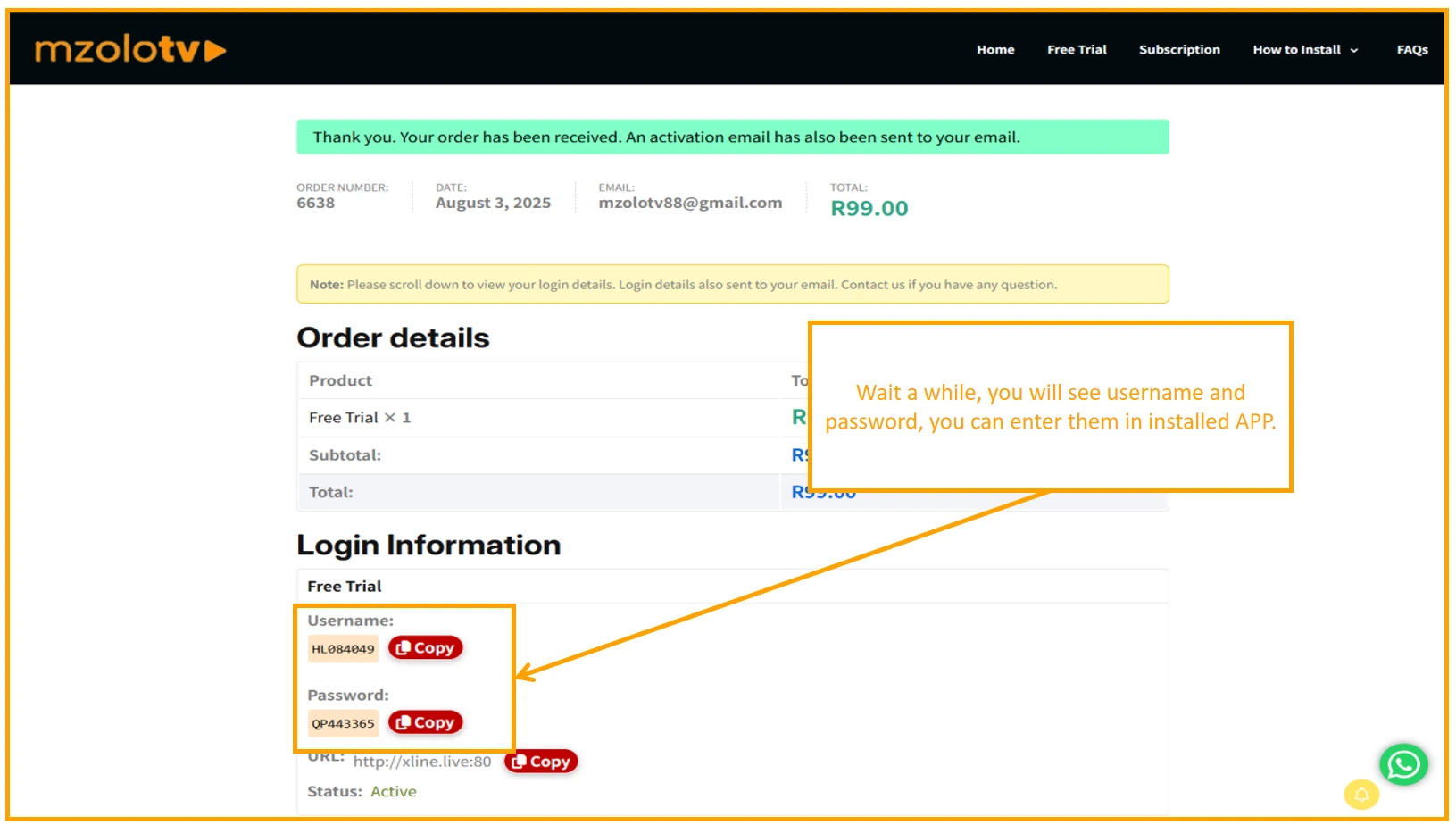
Task: Click the total R99.00 at top
Action: (869, 209)
